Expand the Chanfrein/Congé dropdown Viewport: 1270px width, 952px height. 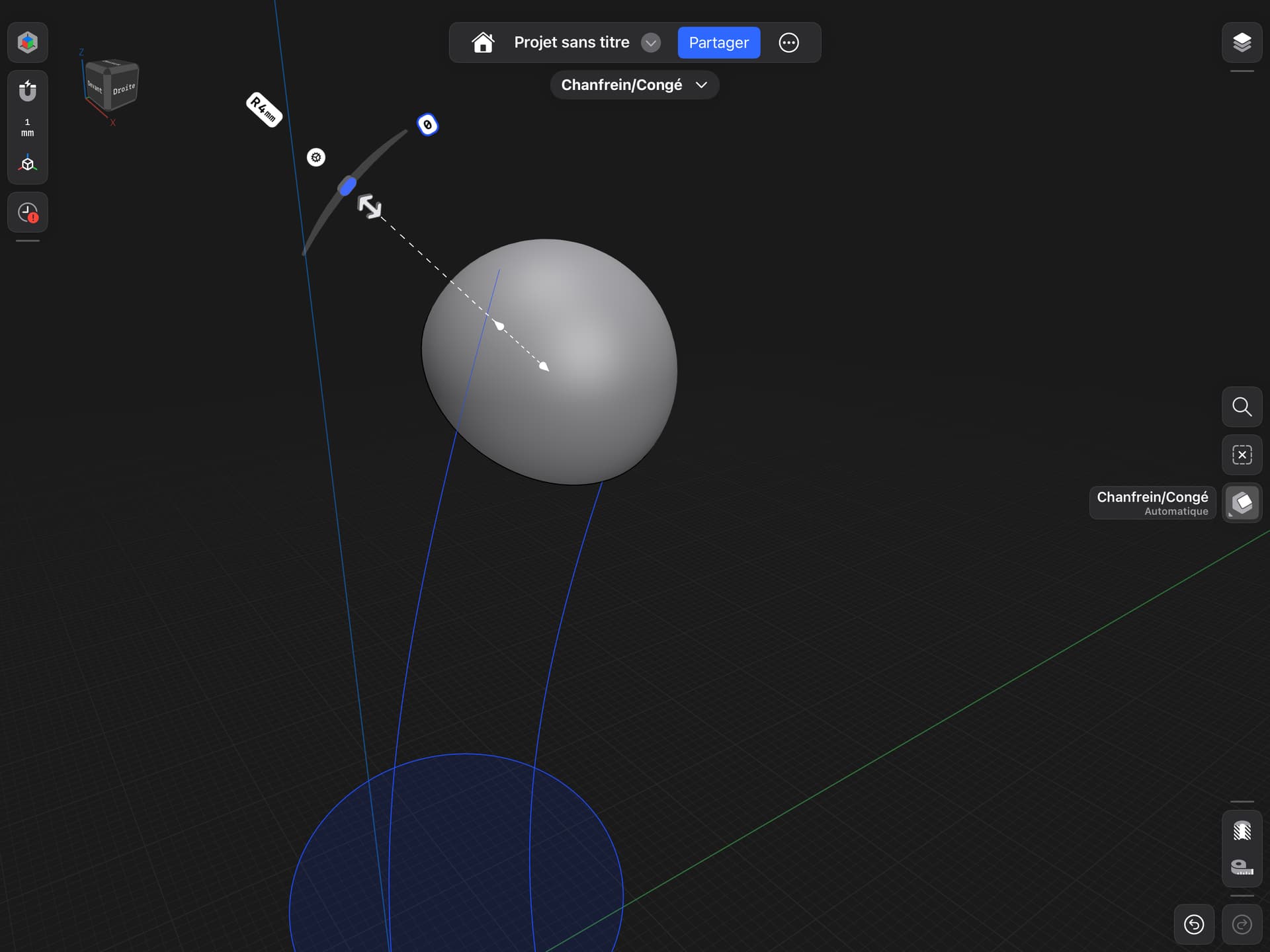pyautogui.click(x=634, y=85)
